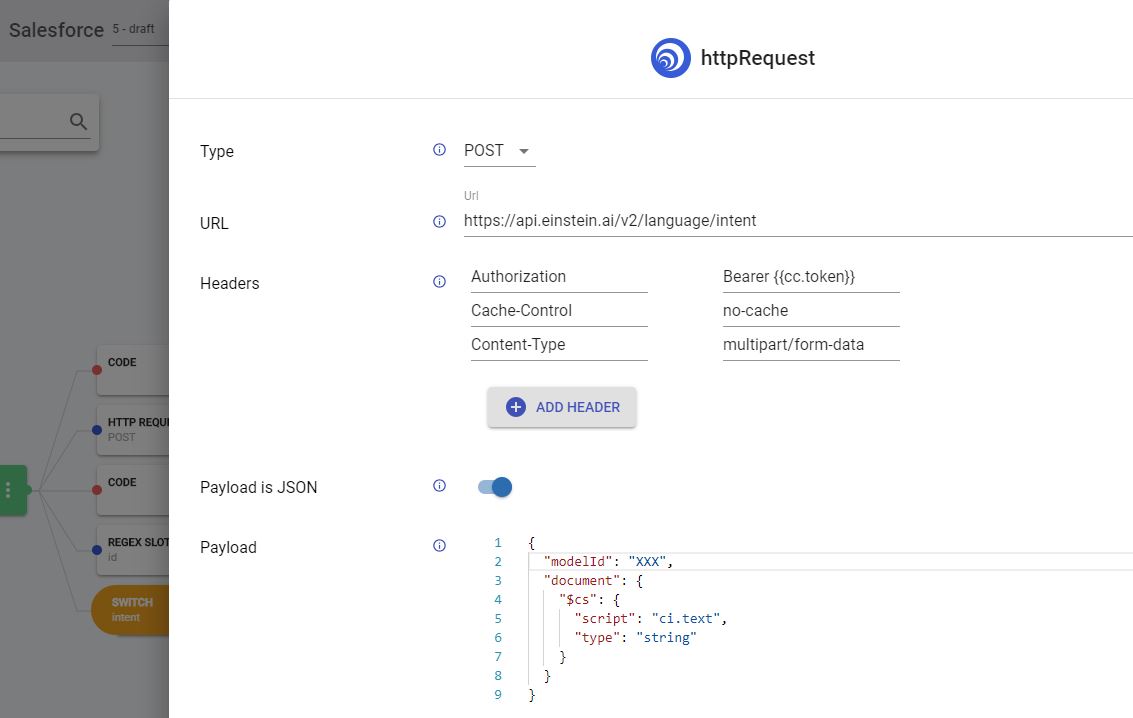Viewport: 1133px width, 718px height.
Task: Click the Bearer {{cc.token}} value field
Action: click(x=811, y=277)
